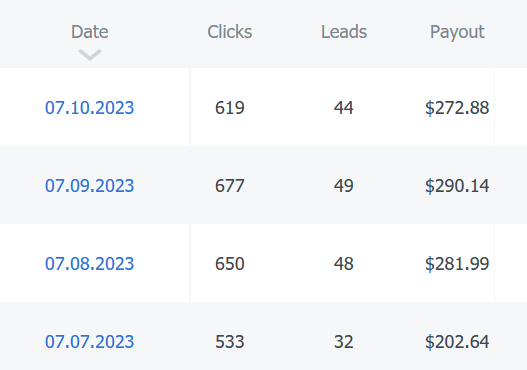Sort table by Clicks column
527x370 pixels.
230,32
